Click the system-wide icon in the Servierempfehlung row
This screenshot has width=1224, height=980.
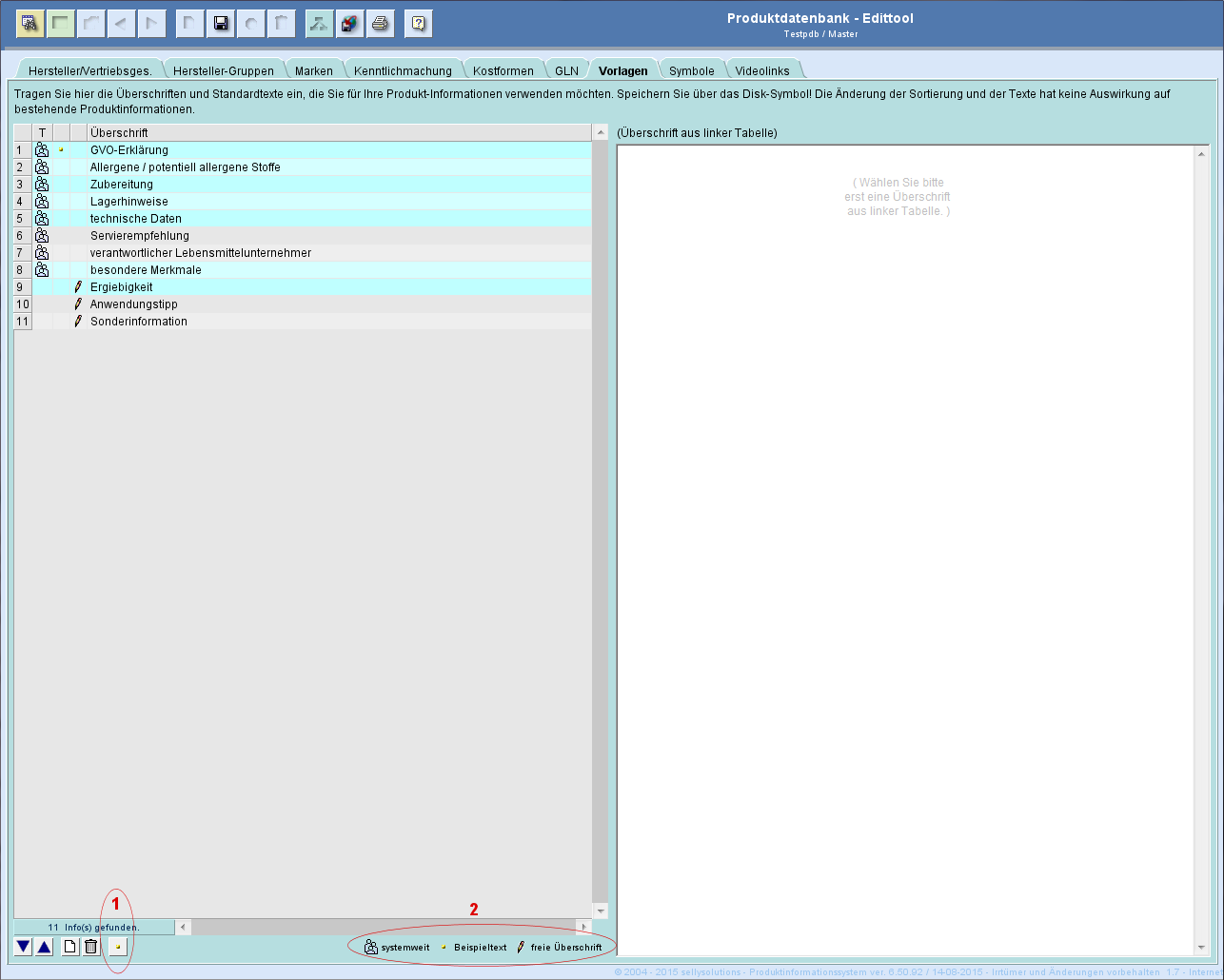(x=42, y=236)
